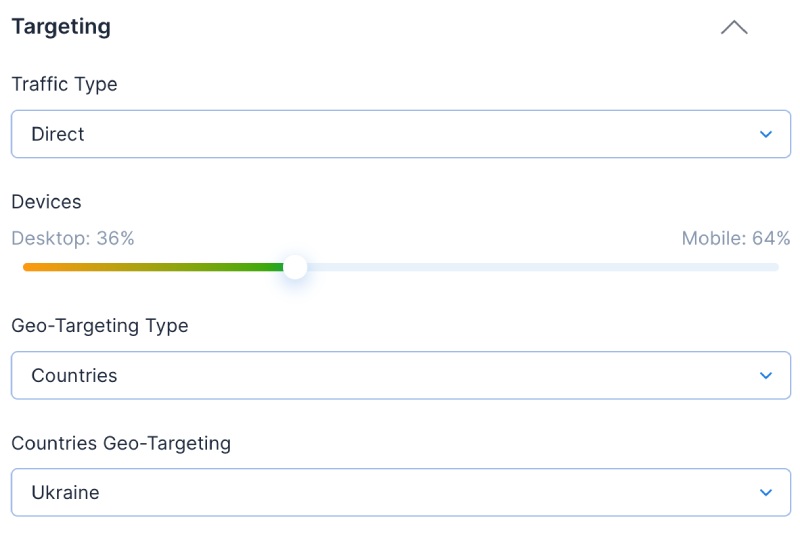Image resolution: width=800 pixels, height=537 pixels.
Task: Click the Devices slider handle
Action: [294, 267]
